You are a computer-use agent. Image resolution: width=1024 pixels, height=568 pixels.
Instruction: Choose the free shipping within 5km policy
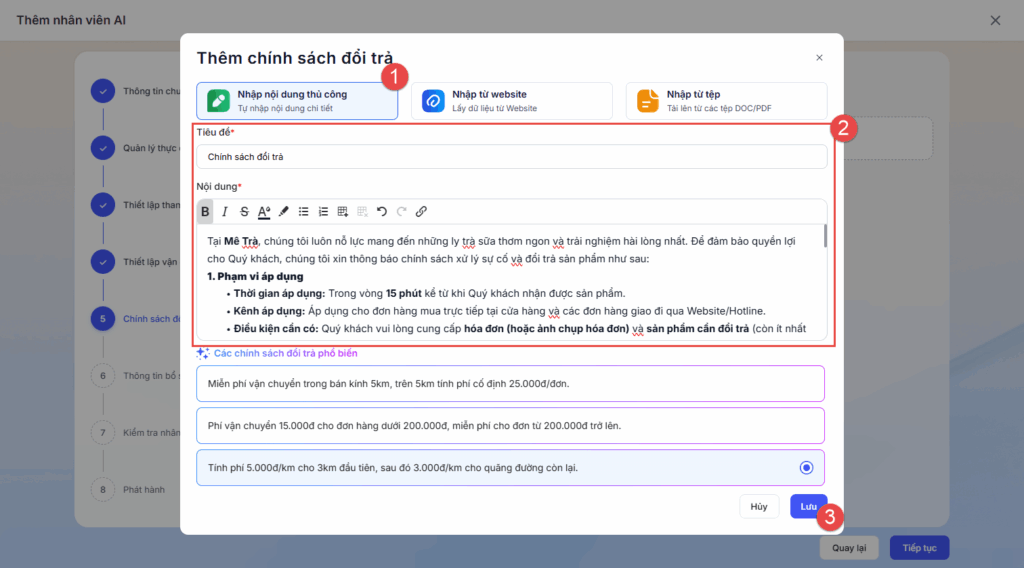point(511,384)
